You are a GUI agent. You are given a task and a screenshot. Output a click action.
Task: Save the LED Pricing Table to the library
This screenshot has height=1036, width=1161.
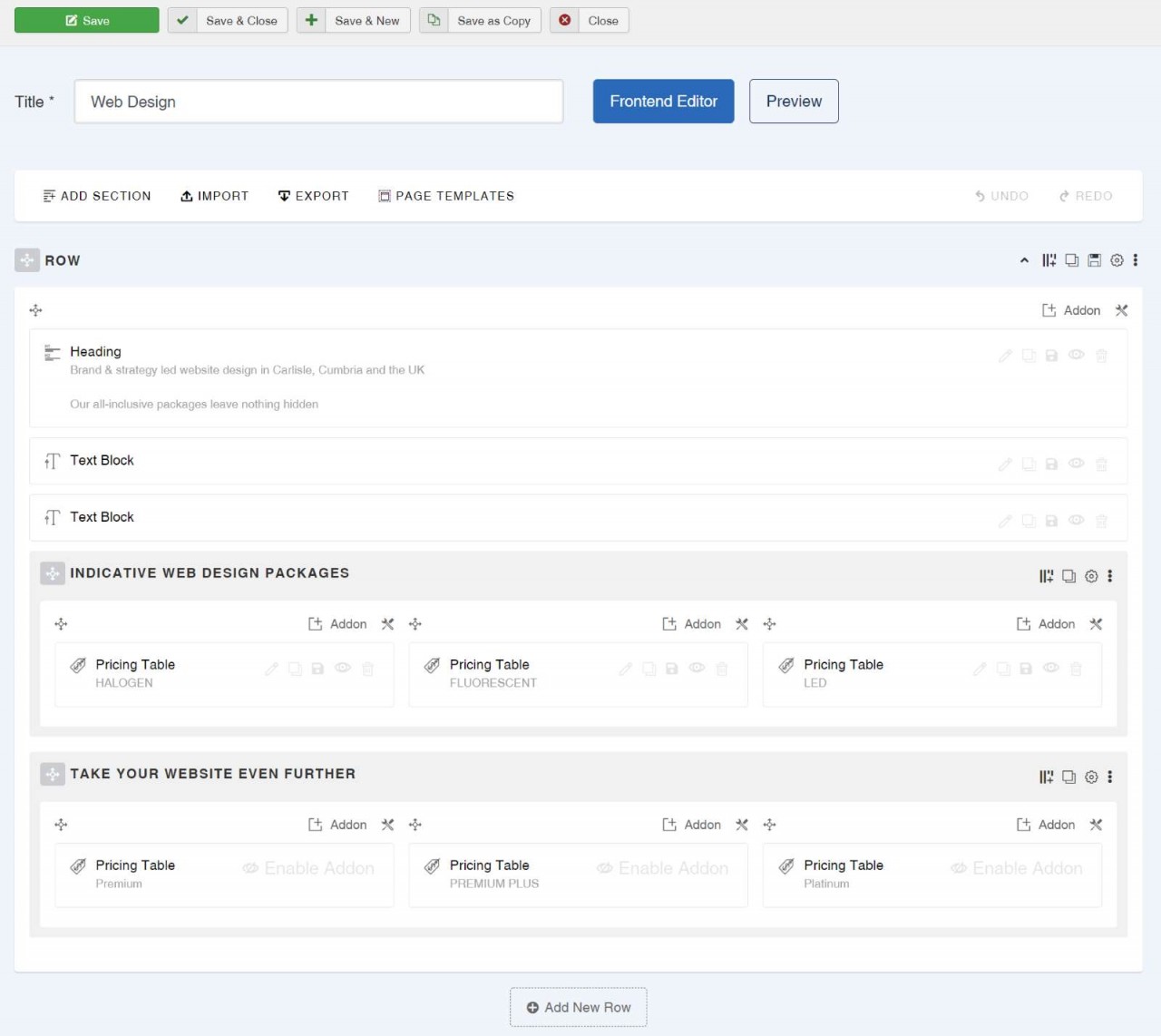[x=1026, y=669]
